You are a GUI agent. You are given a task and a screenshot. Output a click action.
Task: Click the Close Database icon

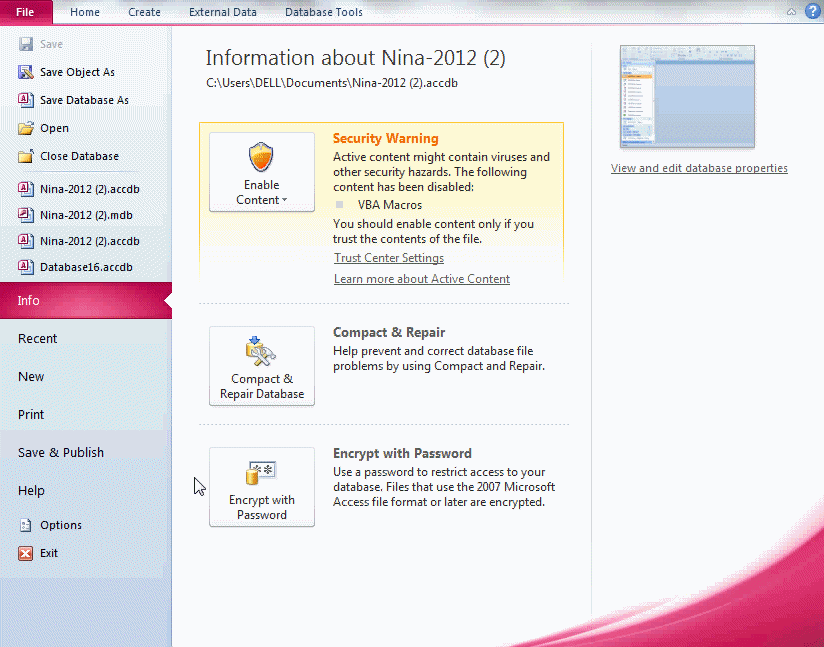point(26,156)
